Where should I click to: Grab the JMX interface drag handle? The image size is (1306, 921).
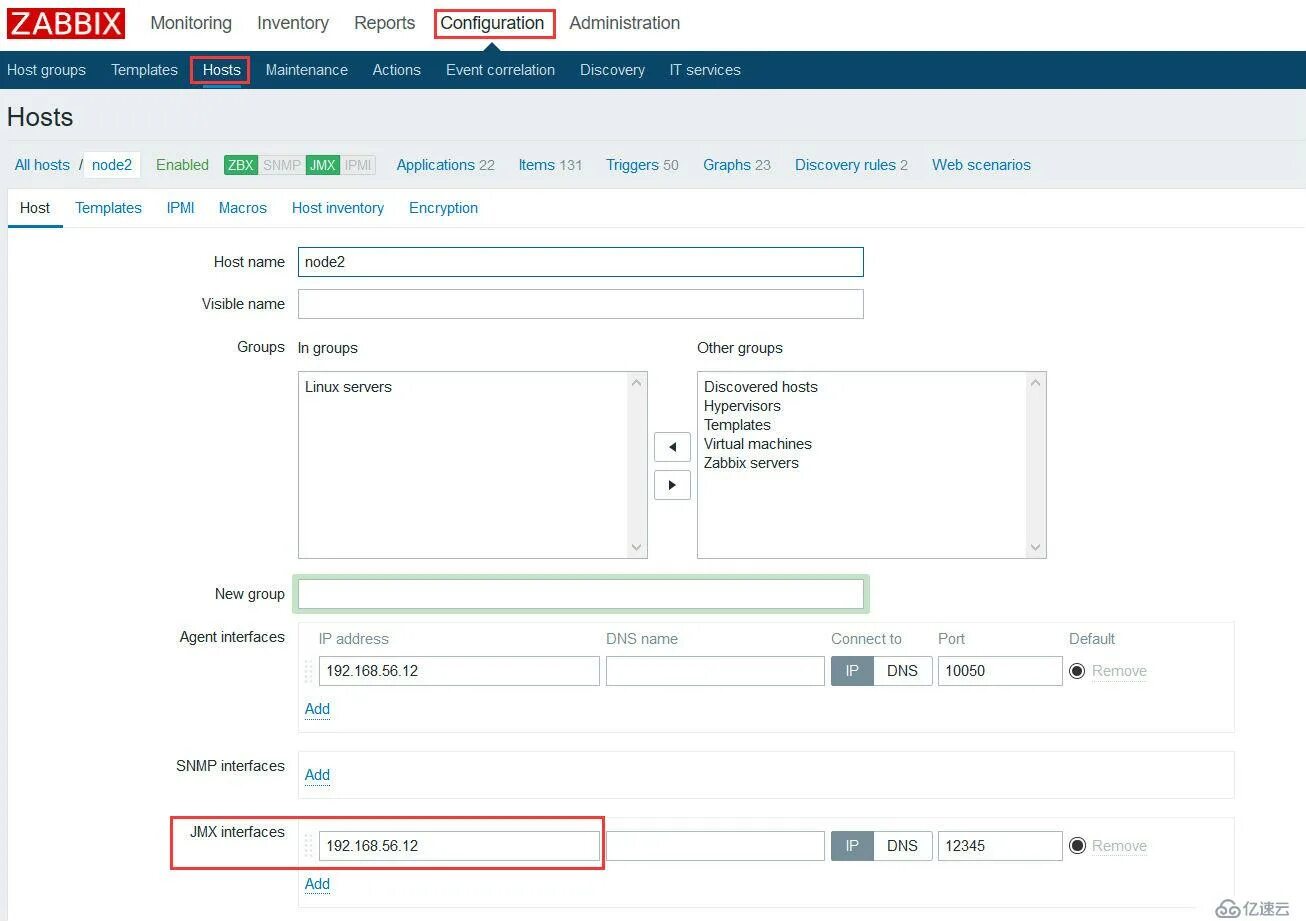point(309,846)
